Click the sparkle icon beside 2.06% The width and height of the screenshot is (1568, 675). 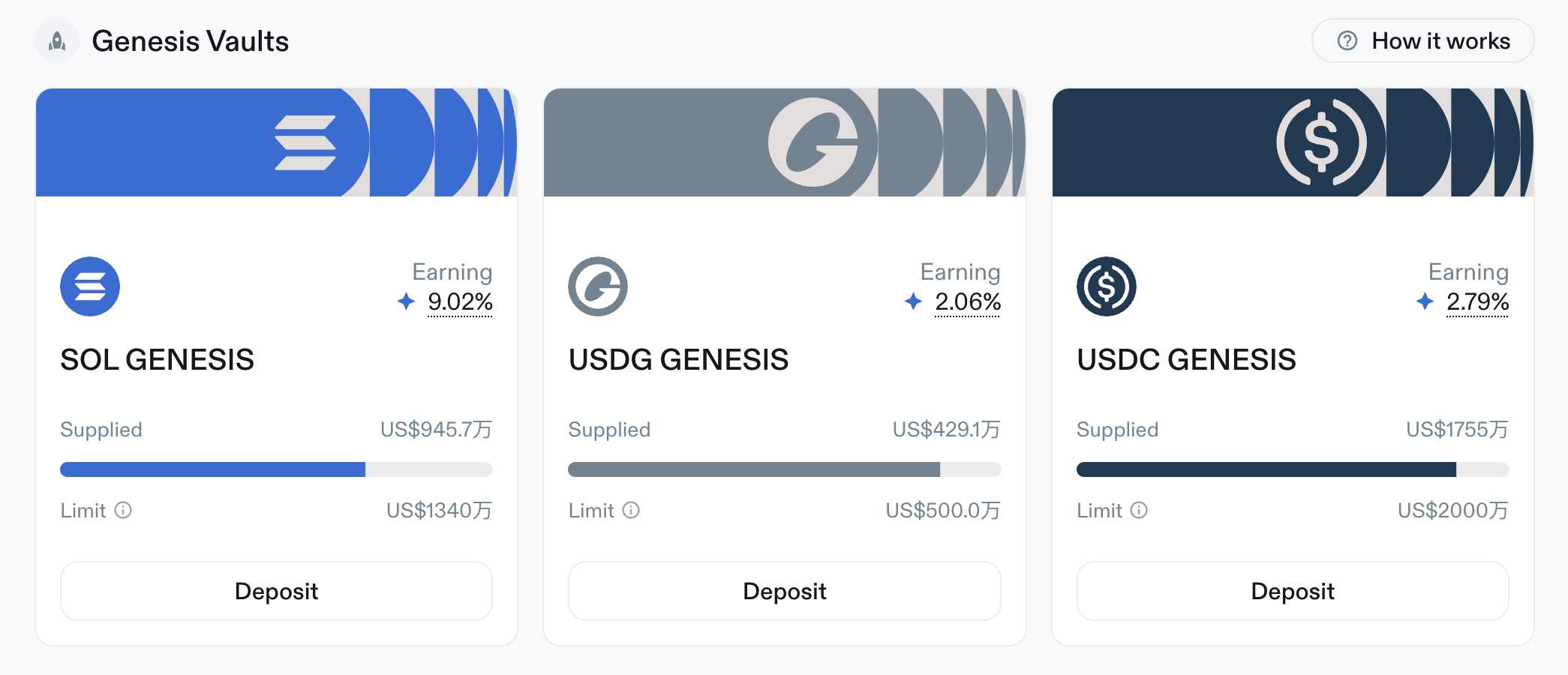[913, 301]
